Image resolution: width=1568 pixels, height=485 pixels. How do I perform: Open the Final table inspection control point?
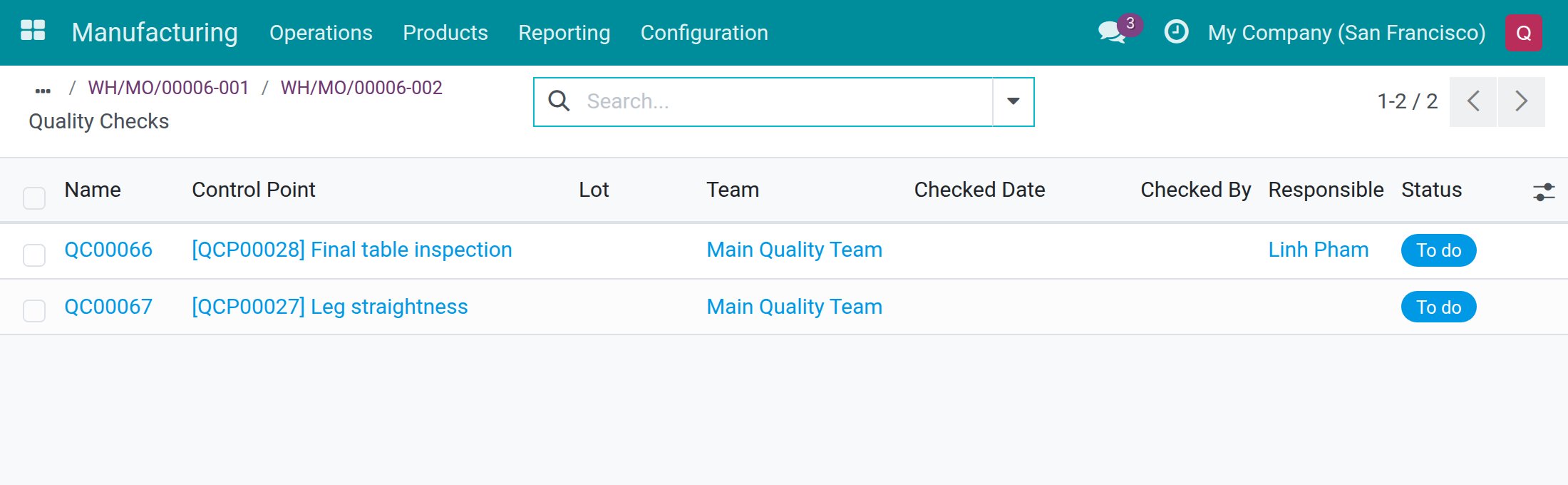click(x=352, y=250)
